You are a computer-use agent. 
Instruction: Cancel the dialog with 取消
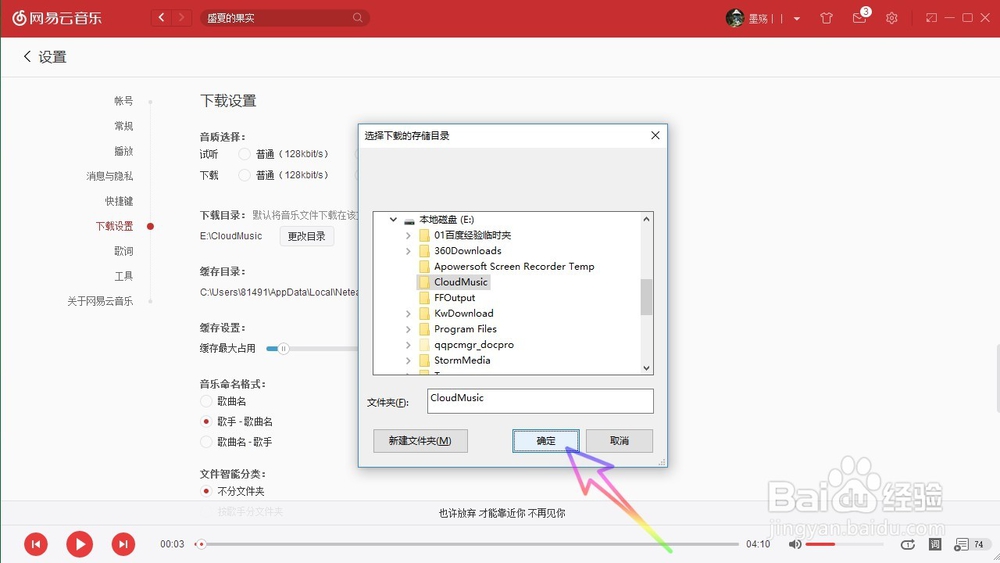pyautogui.click(x=619, y=441)
